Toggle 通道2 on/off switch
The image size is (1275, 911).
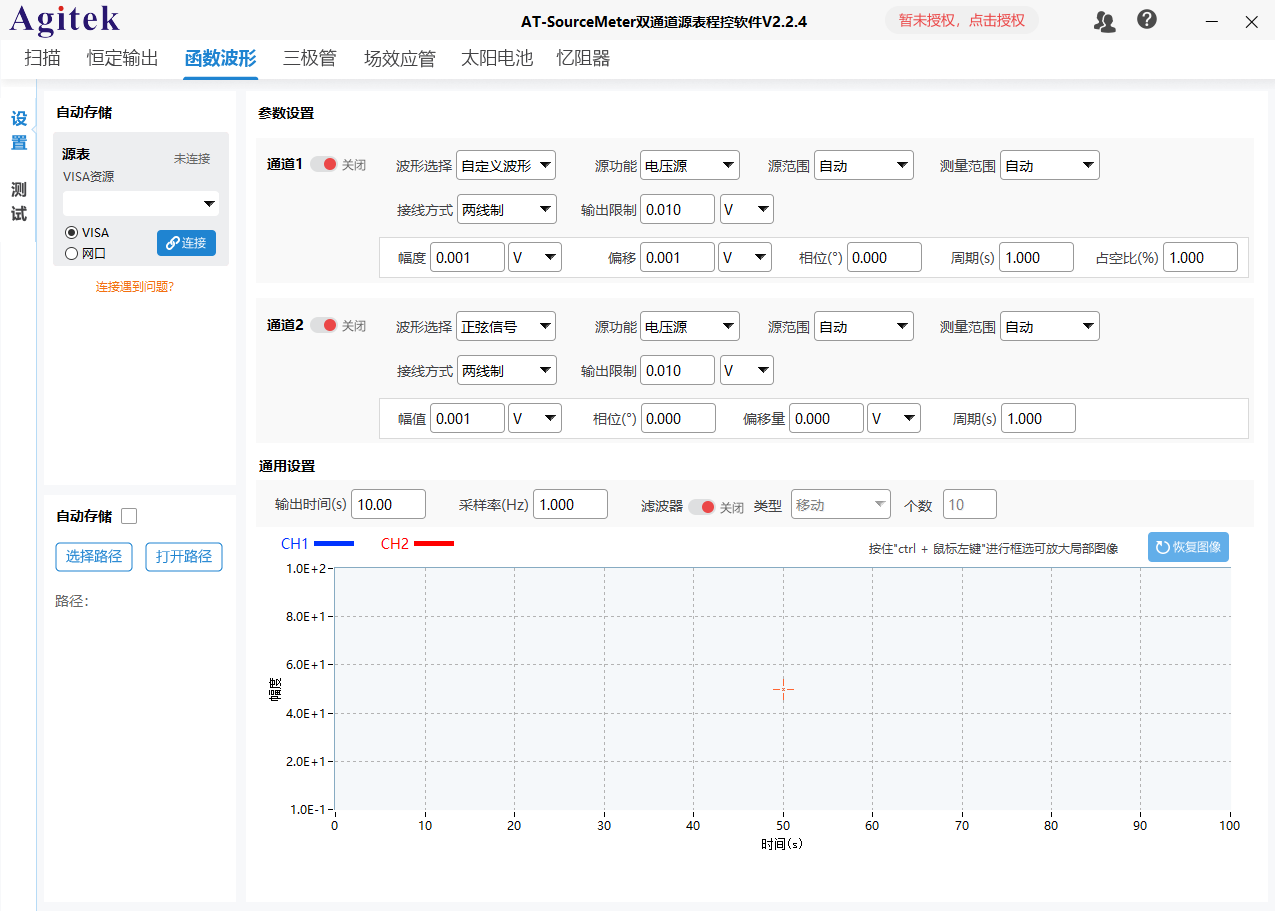click(x=323, y=326)
